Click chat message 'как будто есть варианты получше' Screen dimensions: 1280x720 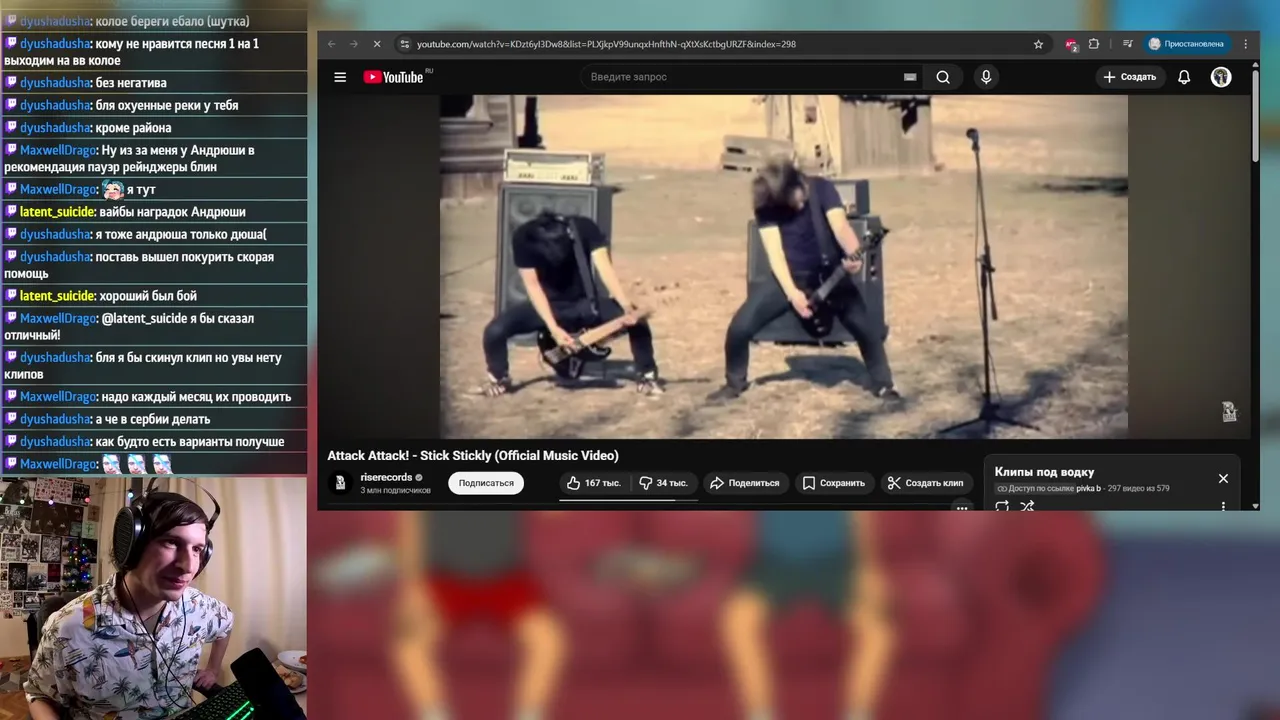pos(190,442)
